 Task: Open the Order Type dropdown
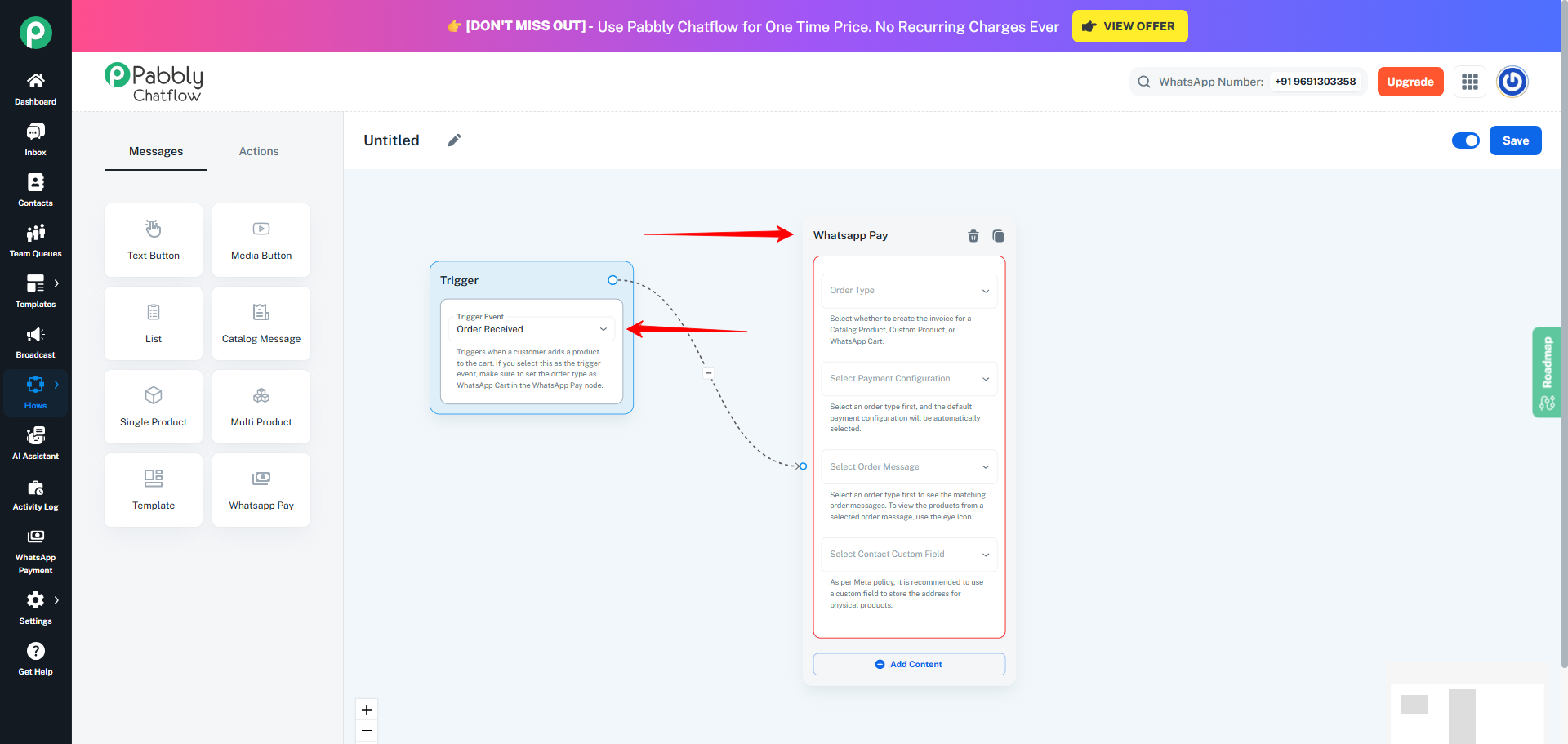(x=909, y=291)
